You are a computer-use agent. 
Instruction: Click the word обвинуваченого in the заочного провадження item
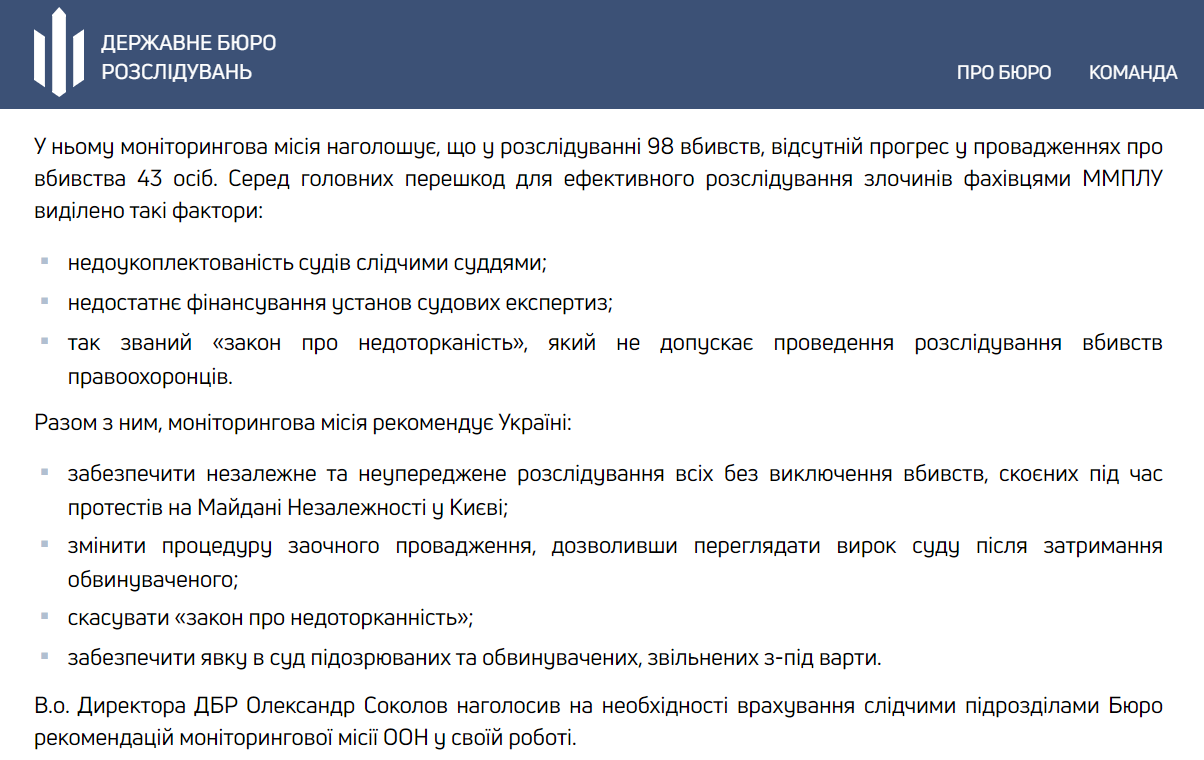153,580
